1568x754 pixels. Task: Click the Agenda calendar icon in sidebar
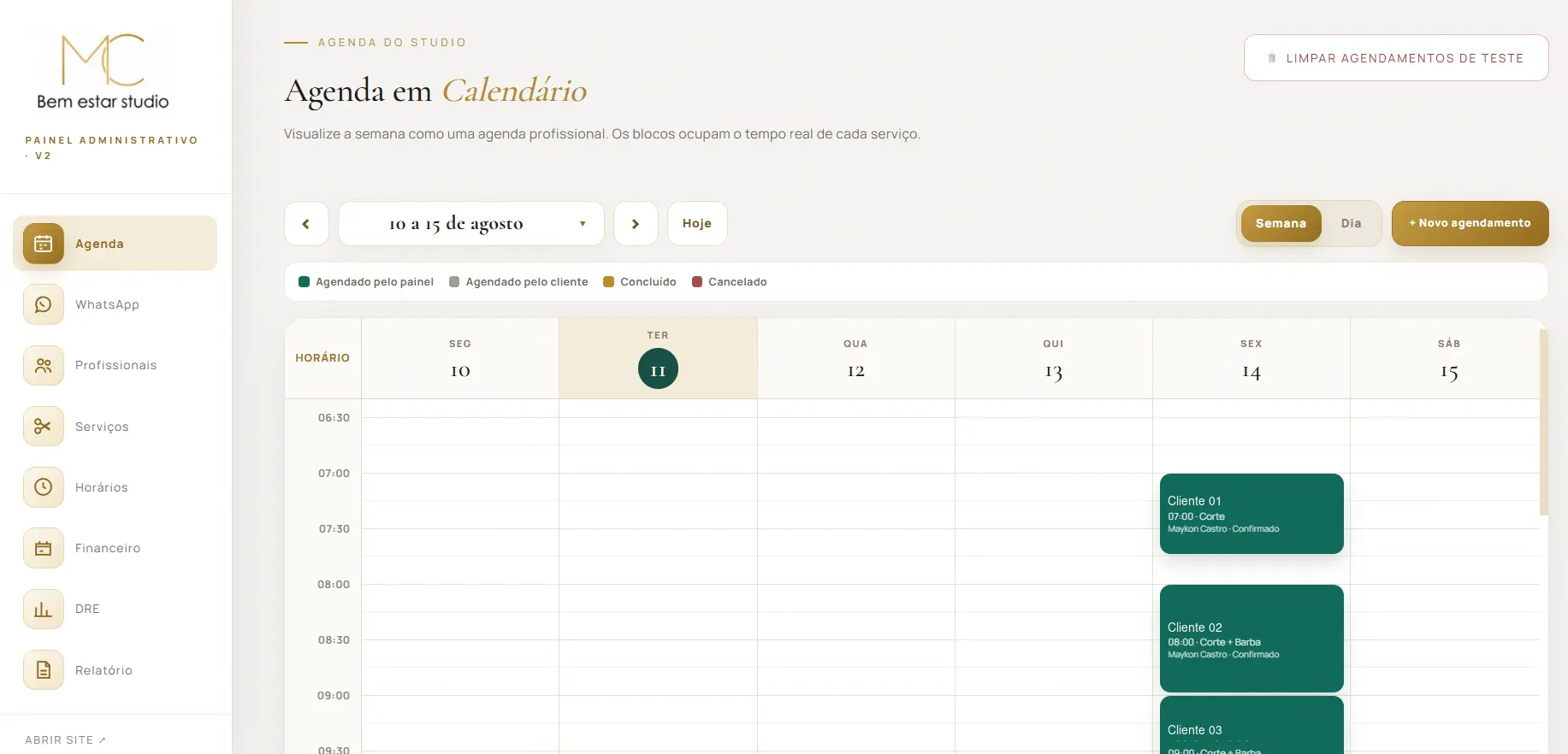44,244
